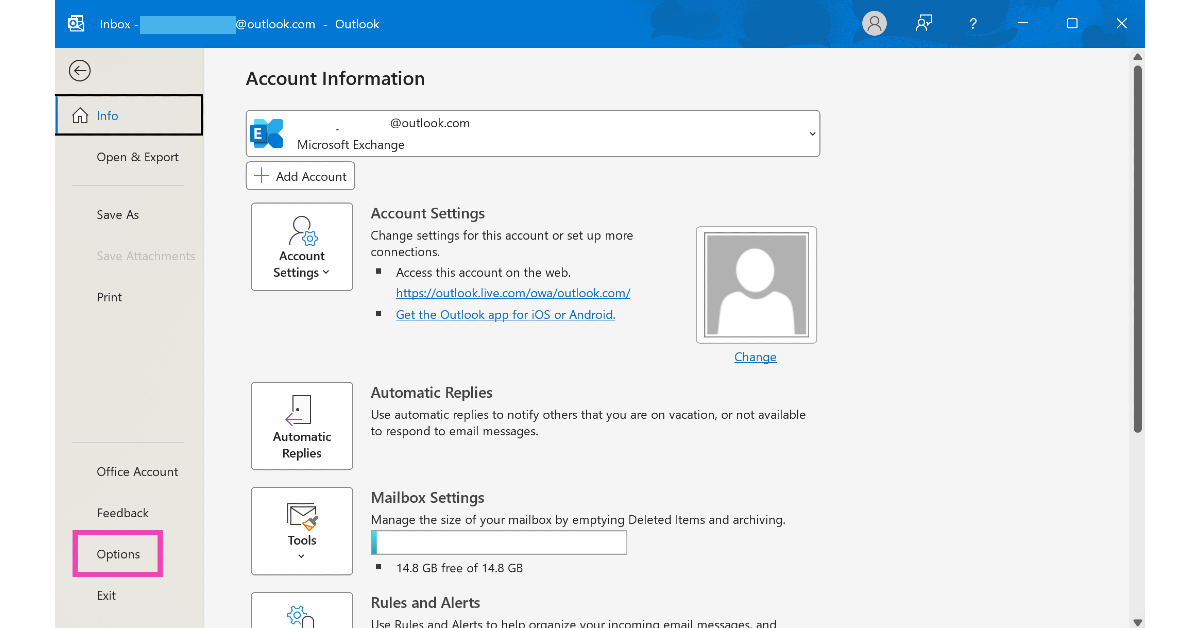Click the Options menu item
Image resolution: width=1200 pixels, height=628 pixels.
click(x=118, y=554)
